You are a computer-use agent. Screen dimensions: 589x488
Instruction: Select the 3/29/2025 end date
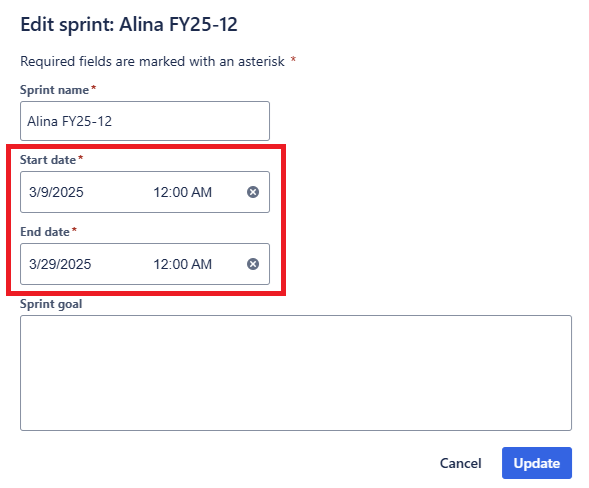click(x=60, y=264)
